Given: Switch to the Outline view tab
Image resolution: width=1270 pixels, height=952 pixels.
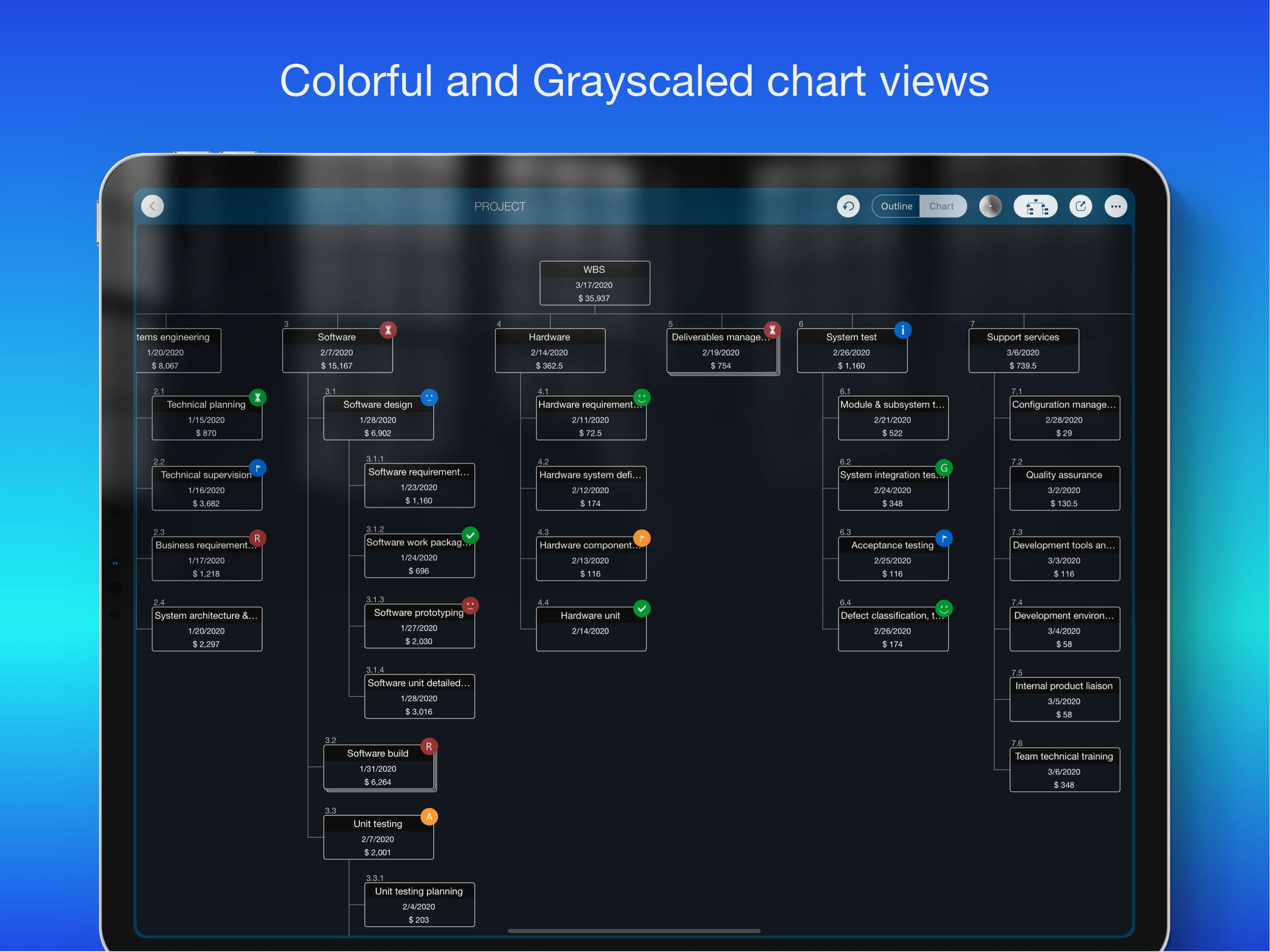Looking at the screenshot, I should pyautogui.click(x=896, y=206).
